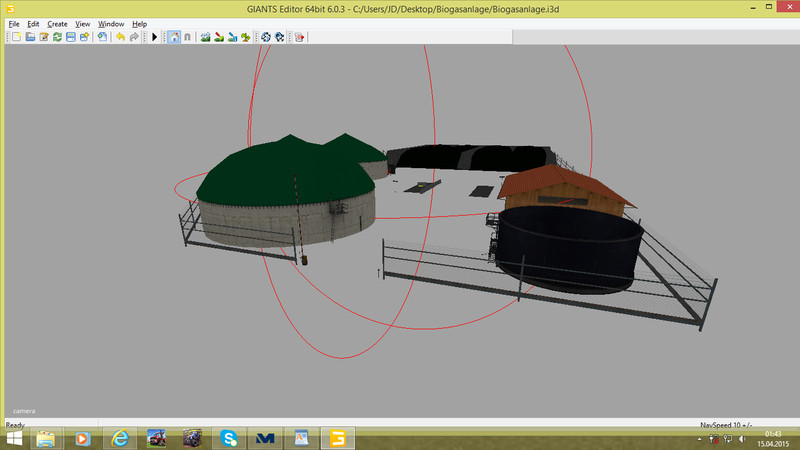
Task: Select the terrain tool icon with red brush
Action: (x=219, y=37)
